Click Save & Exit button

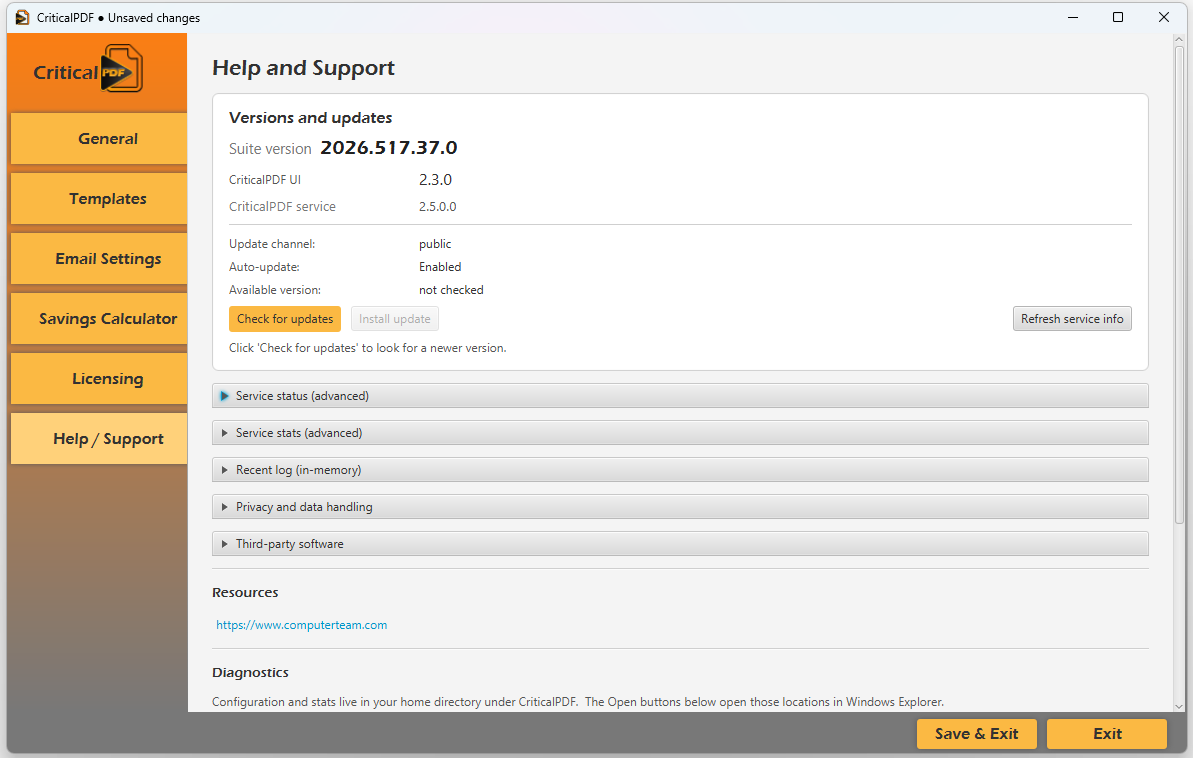(x=976, y=734)
